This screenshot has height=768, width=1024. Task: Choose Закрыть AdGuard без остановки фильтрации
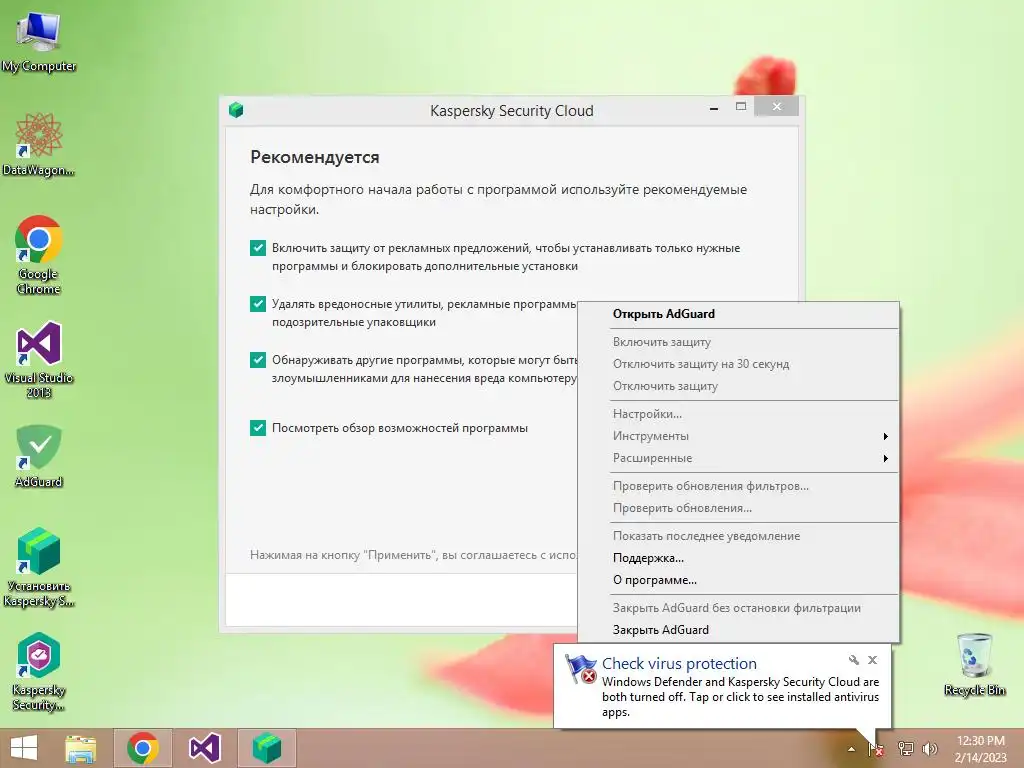[739, 609]
